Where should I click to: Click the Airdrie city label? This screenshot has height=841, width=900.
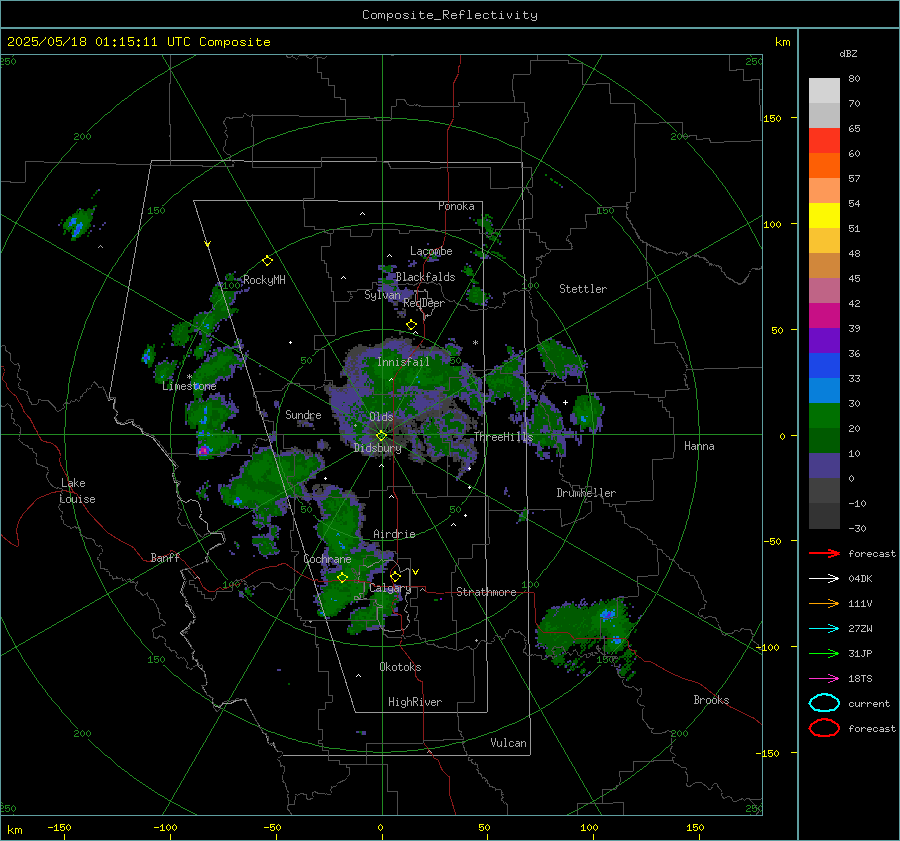click(394, 534)
